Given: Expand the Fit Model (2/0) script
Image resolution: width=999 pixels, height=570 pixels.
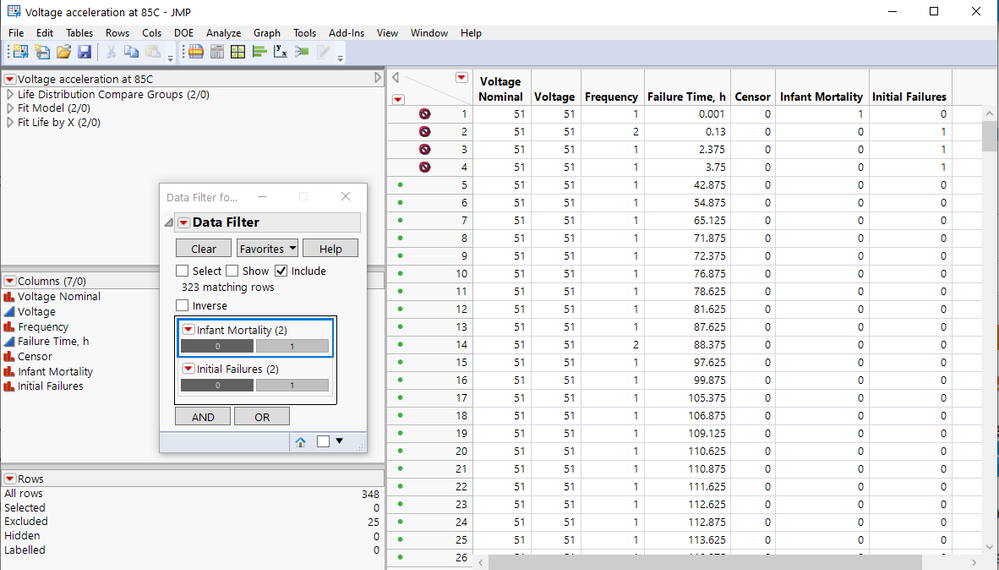Looking at the screenshot, I should [10, 108].
